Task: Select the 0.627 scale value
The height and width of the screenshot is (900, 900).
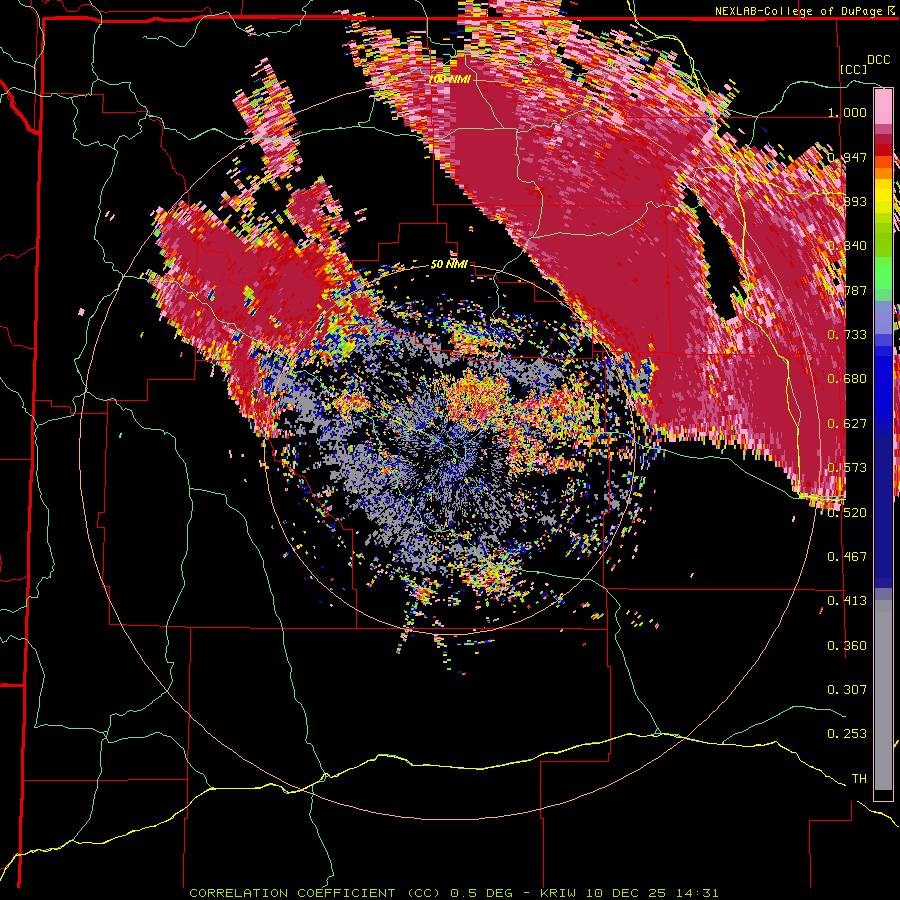Action: [x=847, y=424]
